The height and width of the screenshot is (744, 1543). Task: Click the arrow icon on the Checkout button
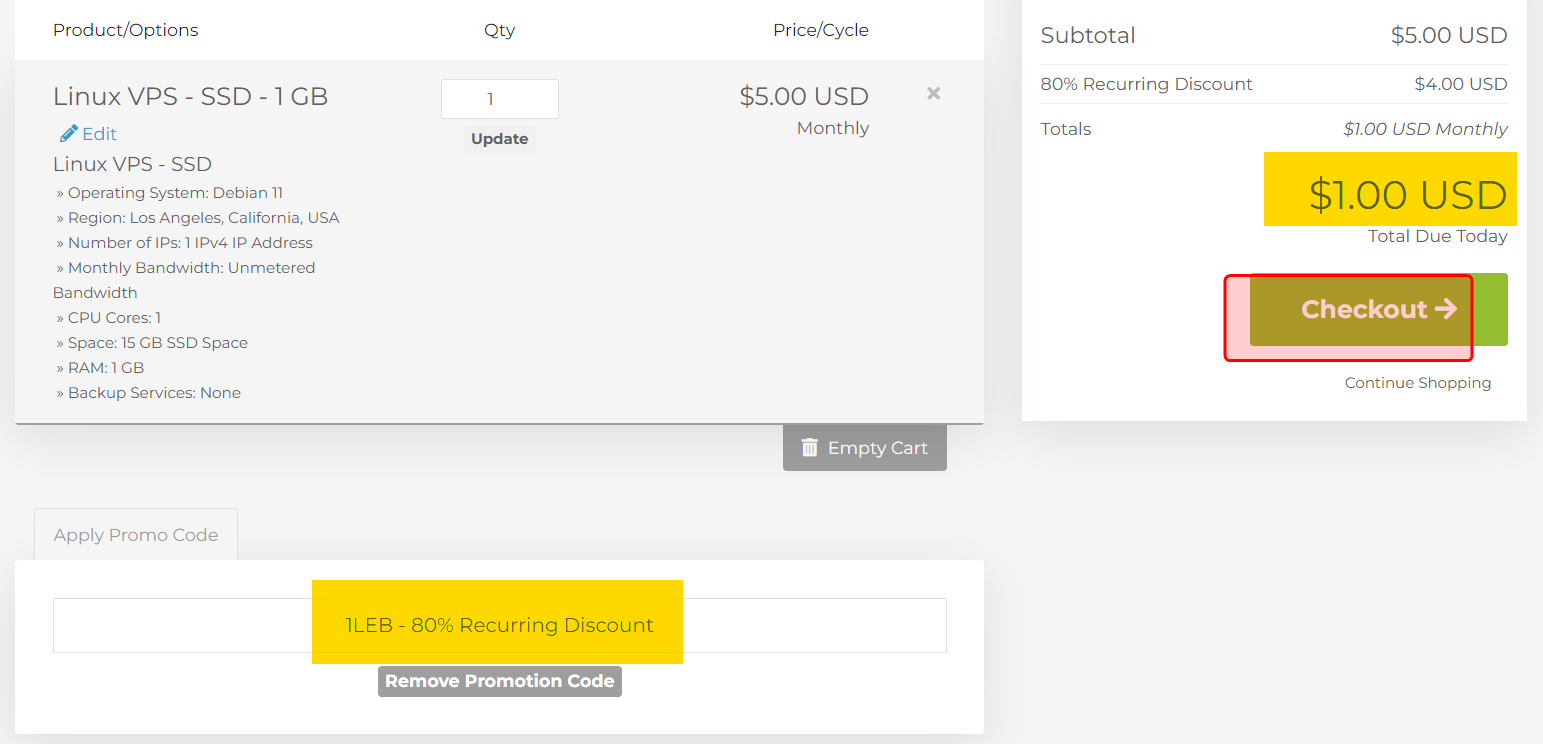point(1445,309)
